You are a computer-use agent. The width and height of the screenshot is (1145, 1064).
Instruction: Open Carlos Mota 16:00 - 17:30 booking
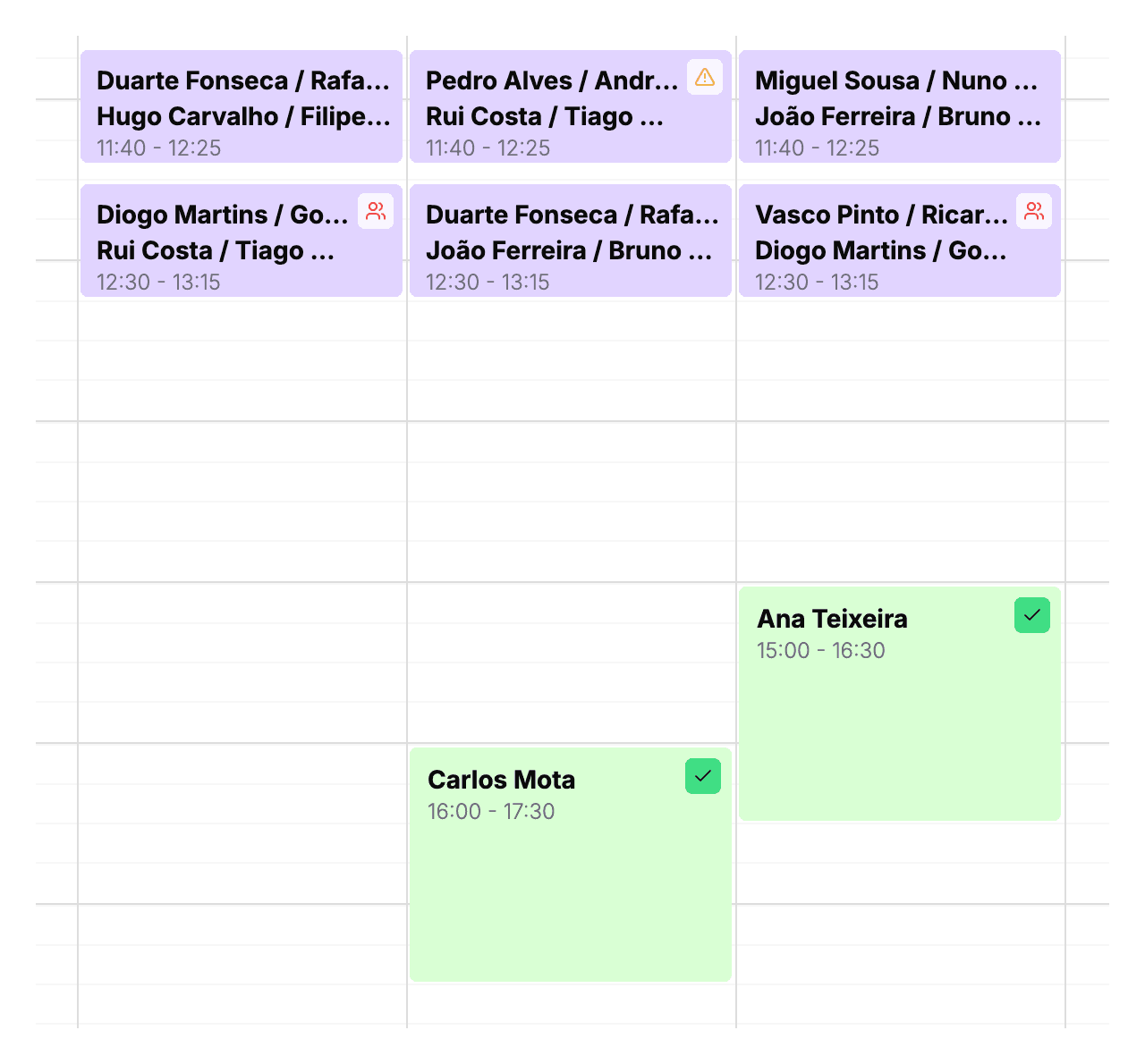click(571, 865)
